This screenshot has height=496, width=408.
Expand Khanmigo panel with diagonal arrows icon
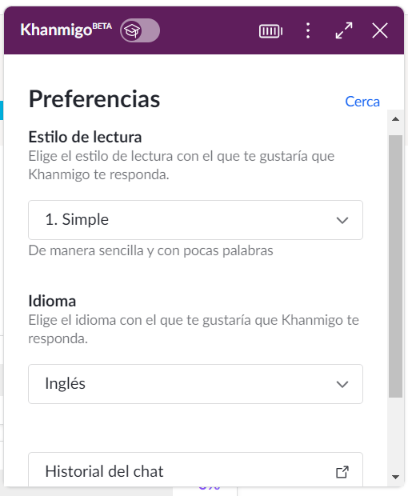pyautogui.click(x=344, y=31)
